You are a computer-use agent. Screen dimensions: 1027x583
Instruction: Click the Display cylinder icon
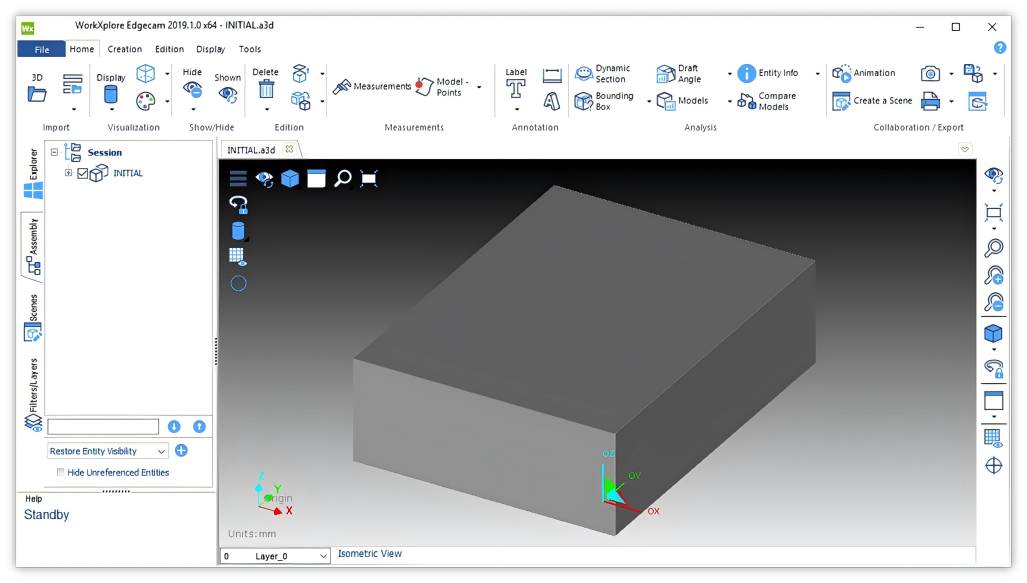[111, 94]
